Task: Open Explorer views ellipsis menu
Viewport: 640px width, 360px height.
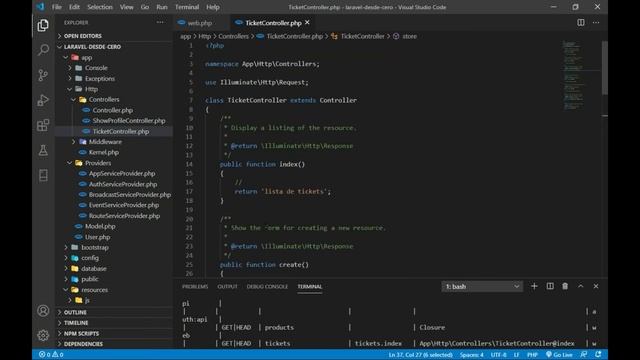Action: pyautogui.click(x=160, y=22)
